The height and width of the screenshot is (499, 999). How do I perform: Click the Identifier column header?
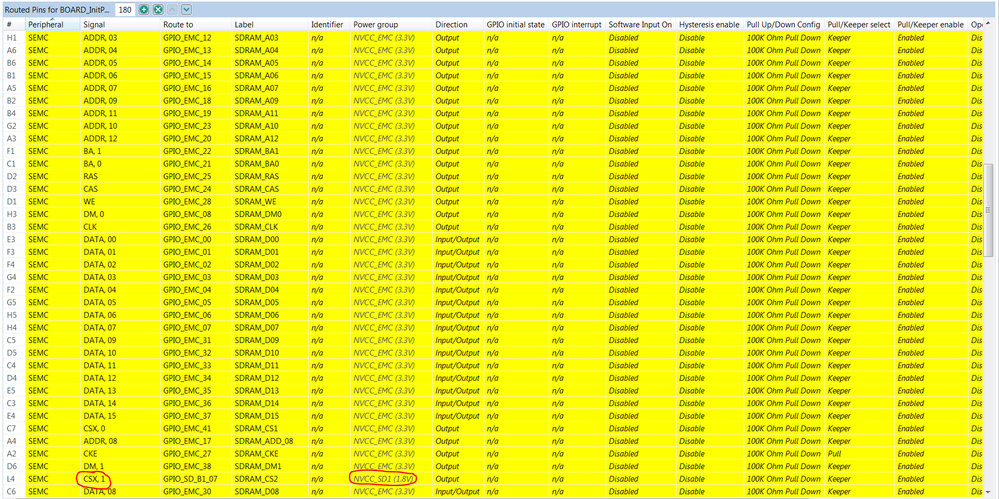(x=329, y=24)
